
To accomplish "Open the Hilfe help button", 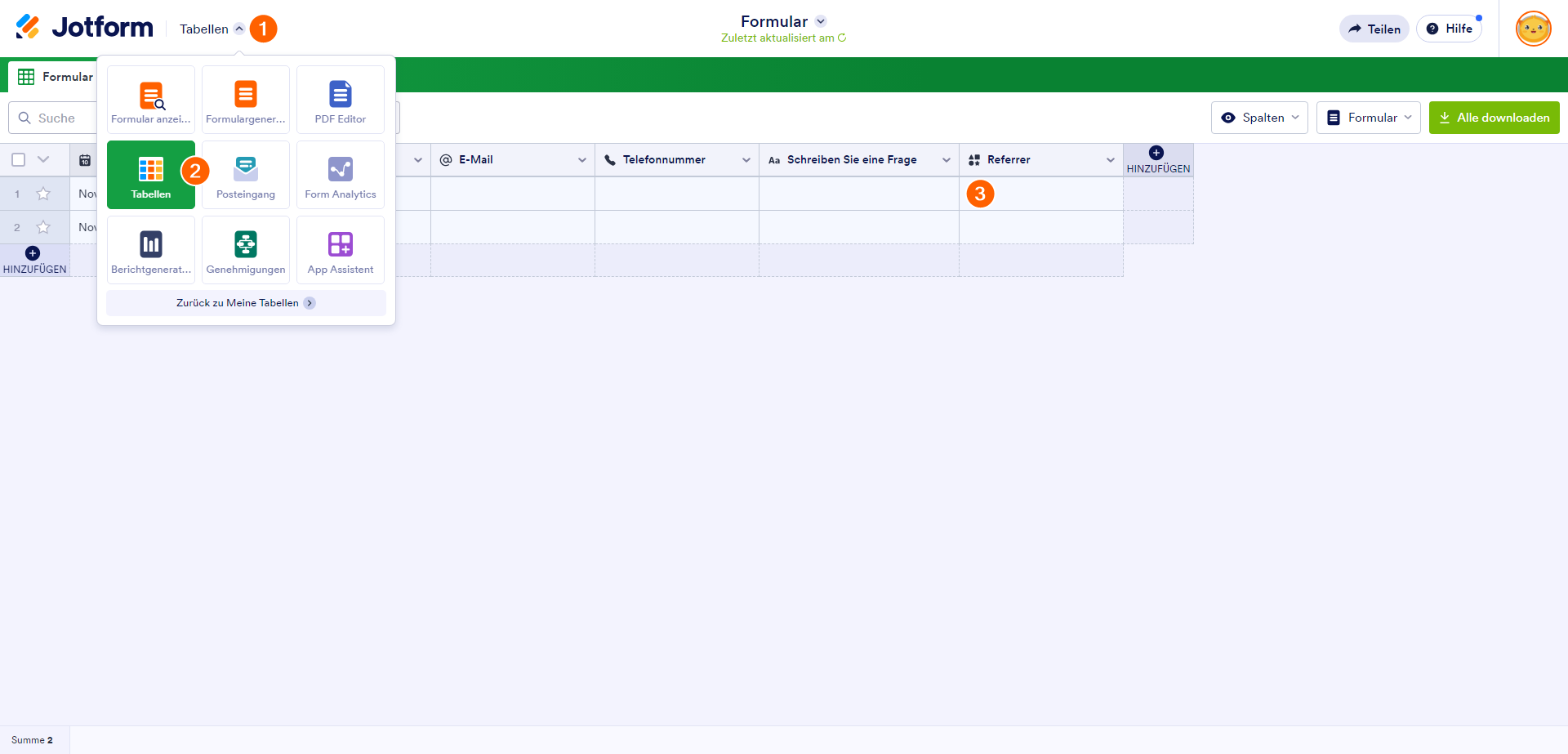I will [x=1449, y=29].
